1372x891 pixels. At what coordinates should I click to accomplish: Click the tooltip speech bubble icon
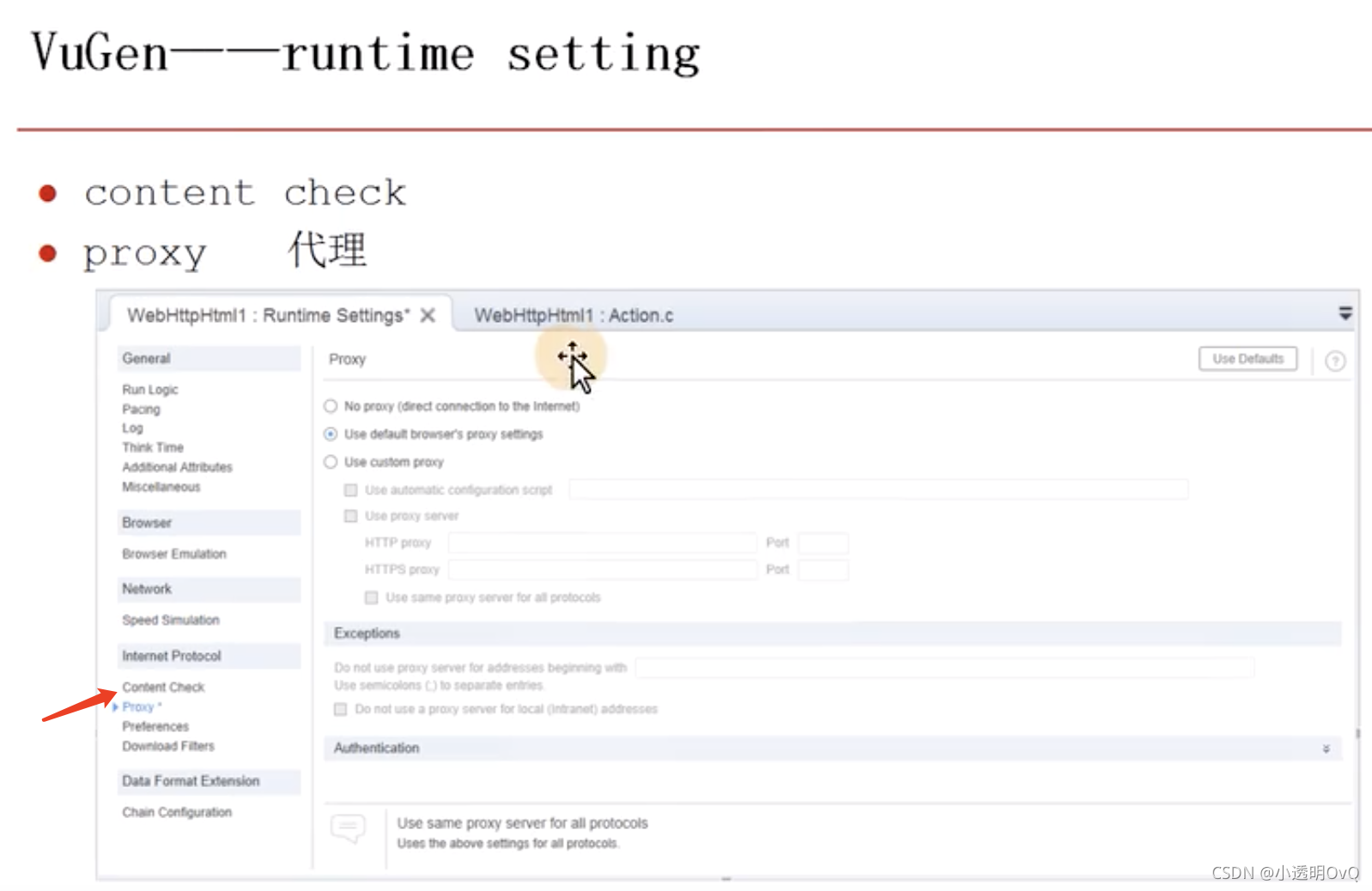click(348, 829)
